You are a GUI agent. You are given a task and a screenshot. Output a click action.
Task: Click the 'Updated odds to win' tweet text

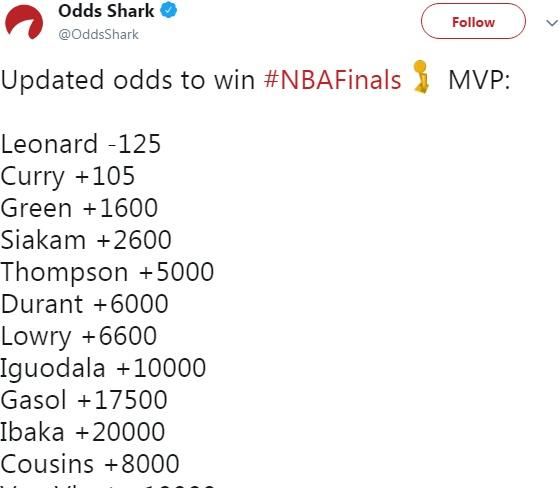coord(128,80)
